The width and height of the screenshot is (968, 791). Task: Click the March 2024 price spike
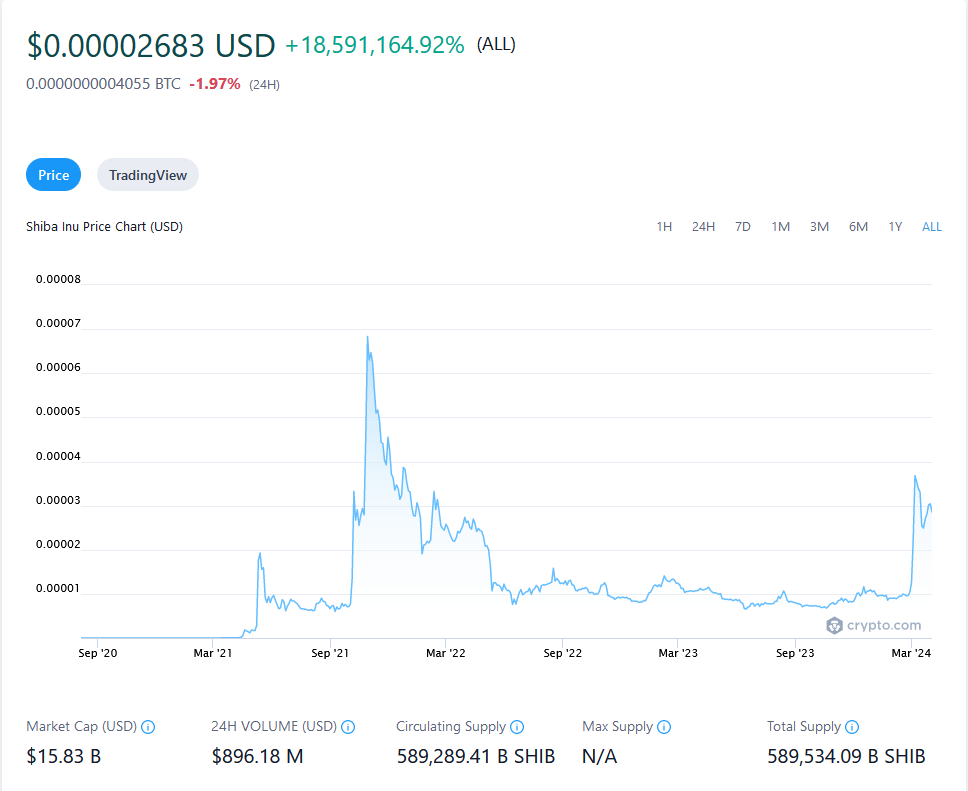coord(915,477)
